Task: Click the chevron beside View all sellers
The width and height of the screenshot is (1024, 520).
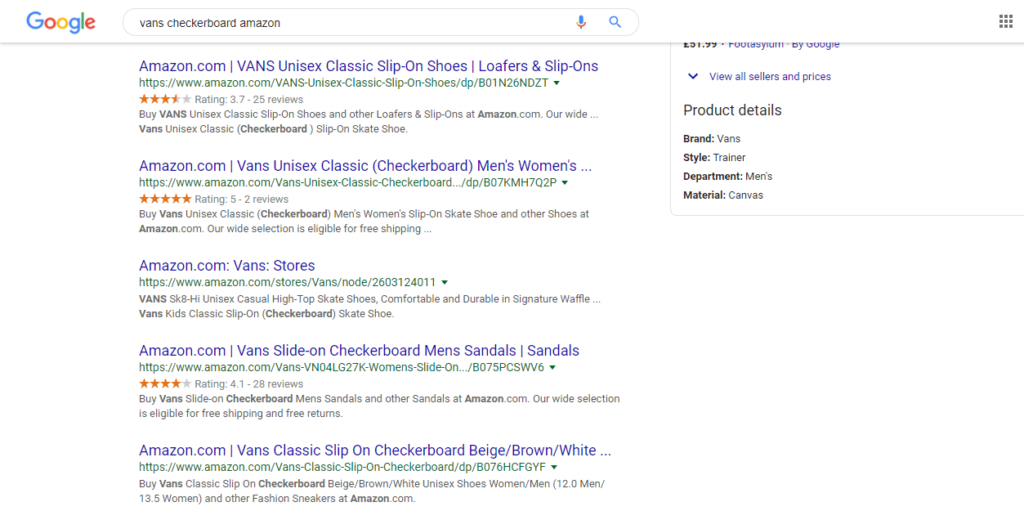Action: tap(693, 76)
